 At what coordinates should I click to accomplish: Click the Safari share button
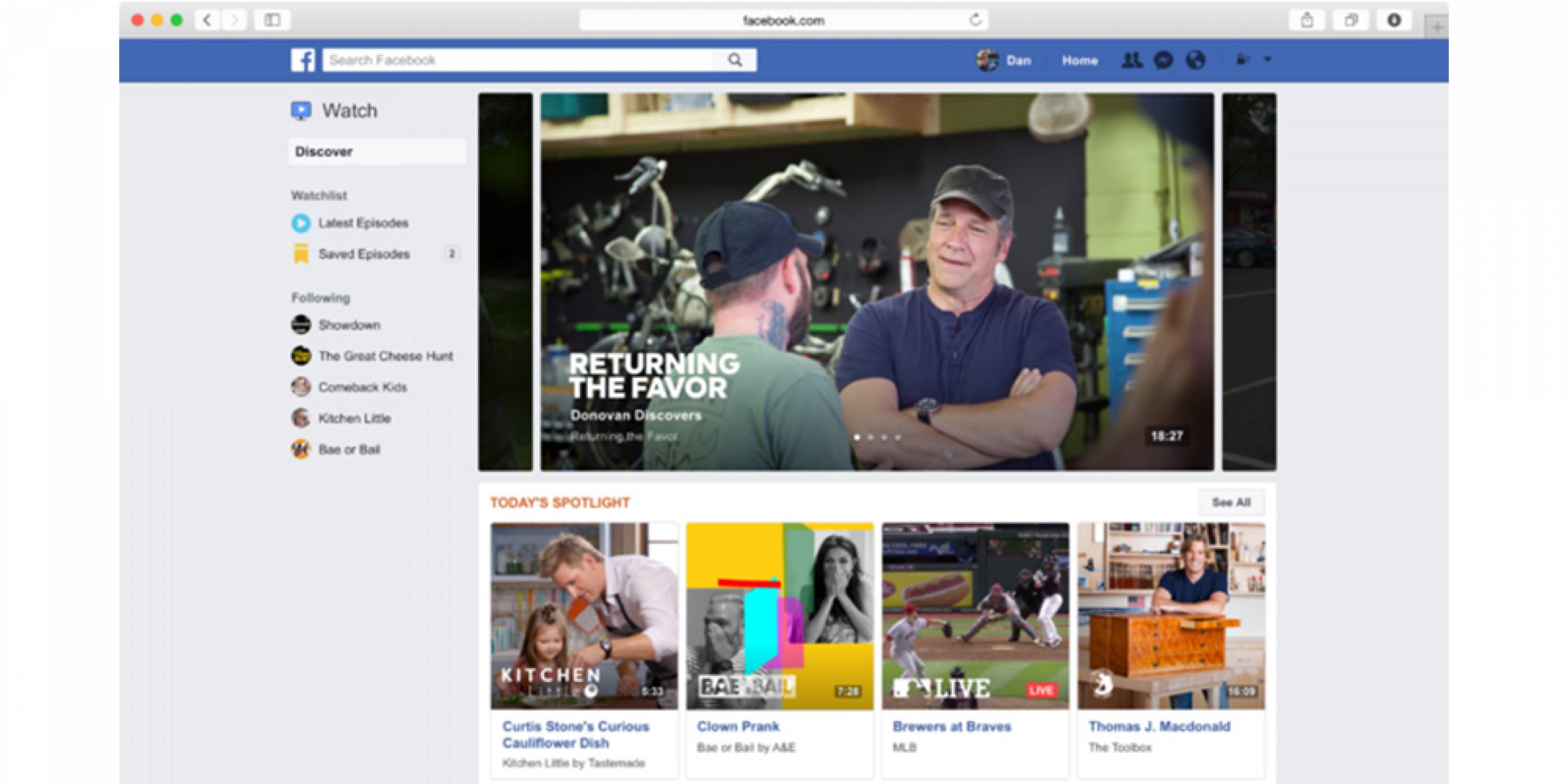click(x=1307, y=20)
